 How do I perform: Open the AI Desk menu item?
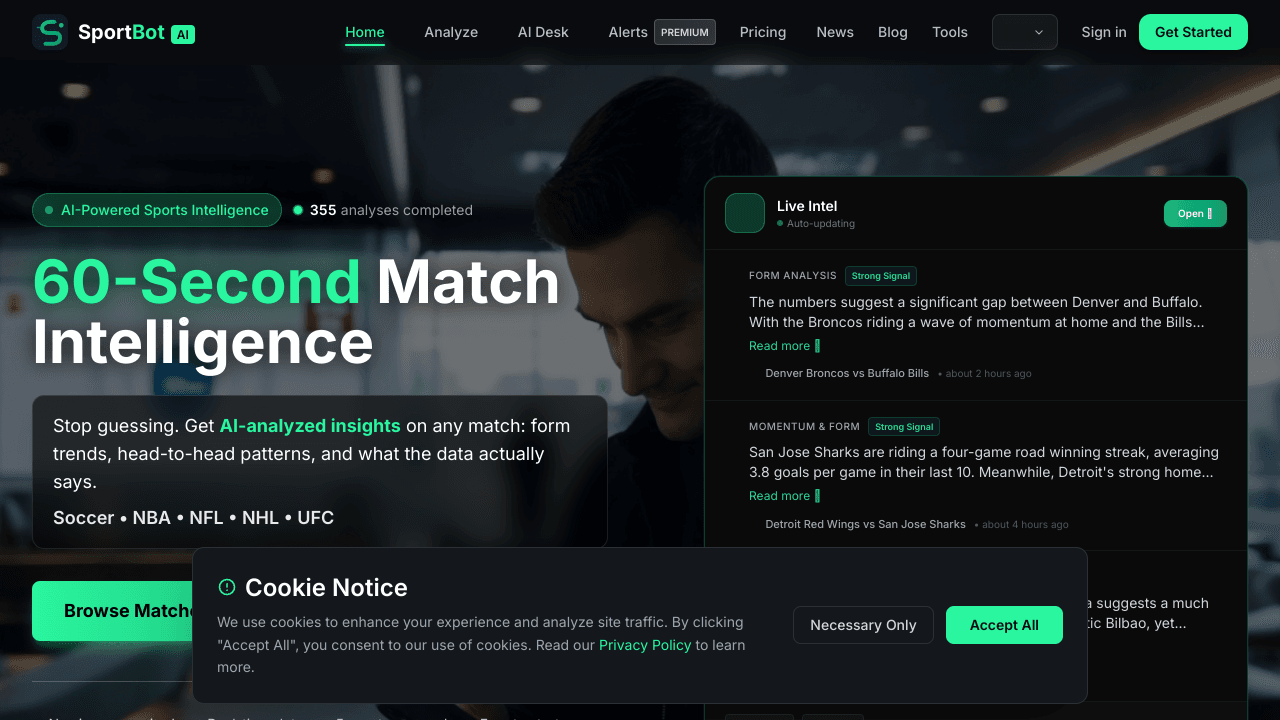[543, 32]
